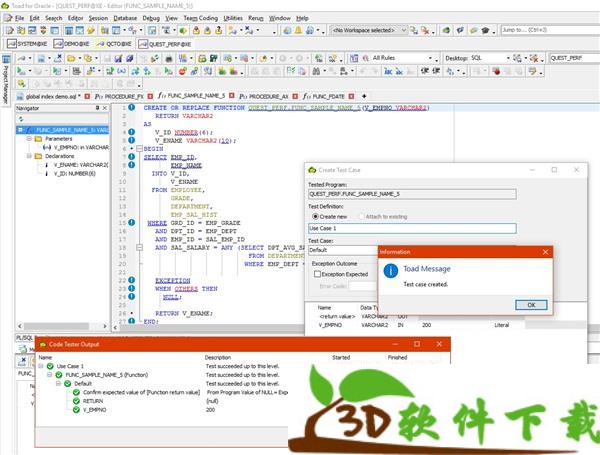Select Confirm expected value row in output
600x455 pixels.
click(x=141, y=392)
